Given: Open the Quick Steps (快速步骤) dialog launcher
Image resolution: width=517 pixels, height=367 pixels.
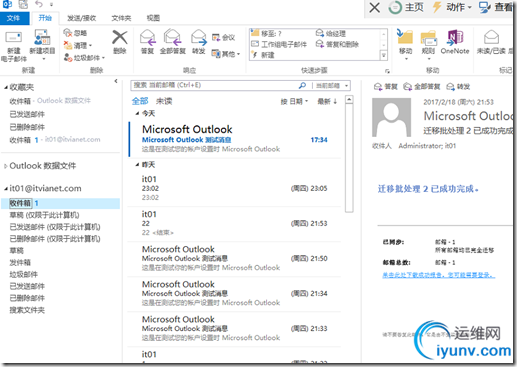Looking at the screenshot, I should [387, 71].
